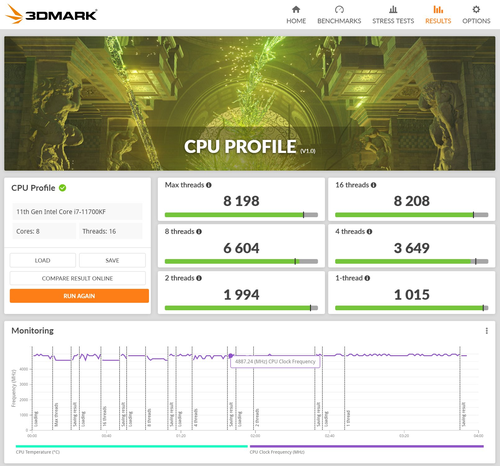
Task: Click the CPU Profile banner image
Action: tap(250, 103)
